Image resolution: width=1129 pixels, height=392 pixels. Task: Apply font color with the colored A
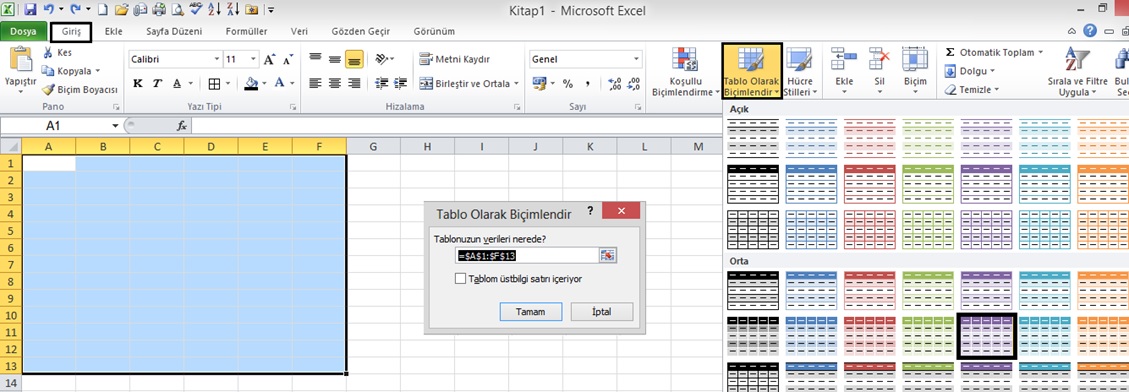tap(280, 84)
